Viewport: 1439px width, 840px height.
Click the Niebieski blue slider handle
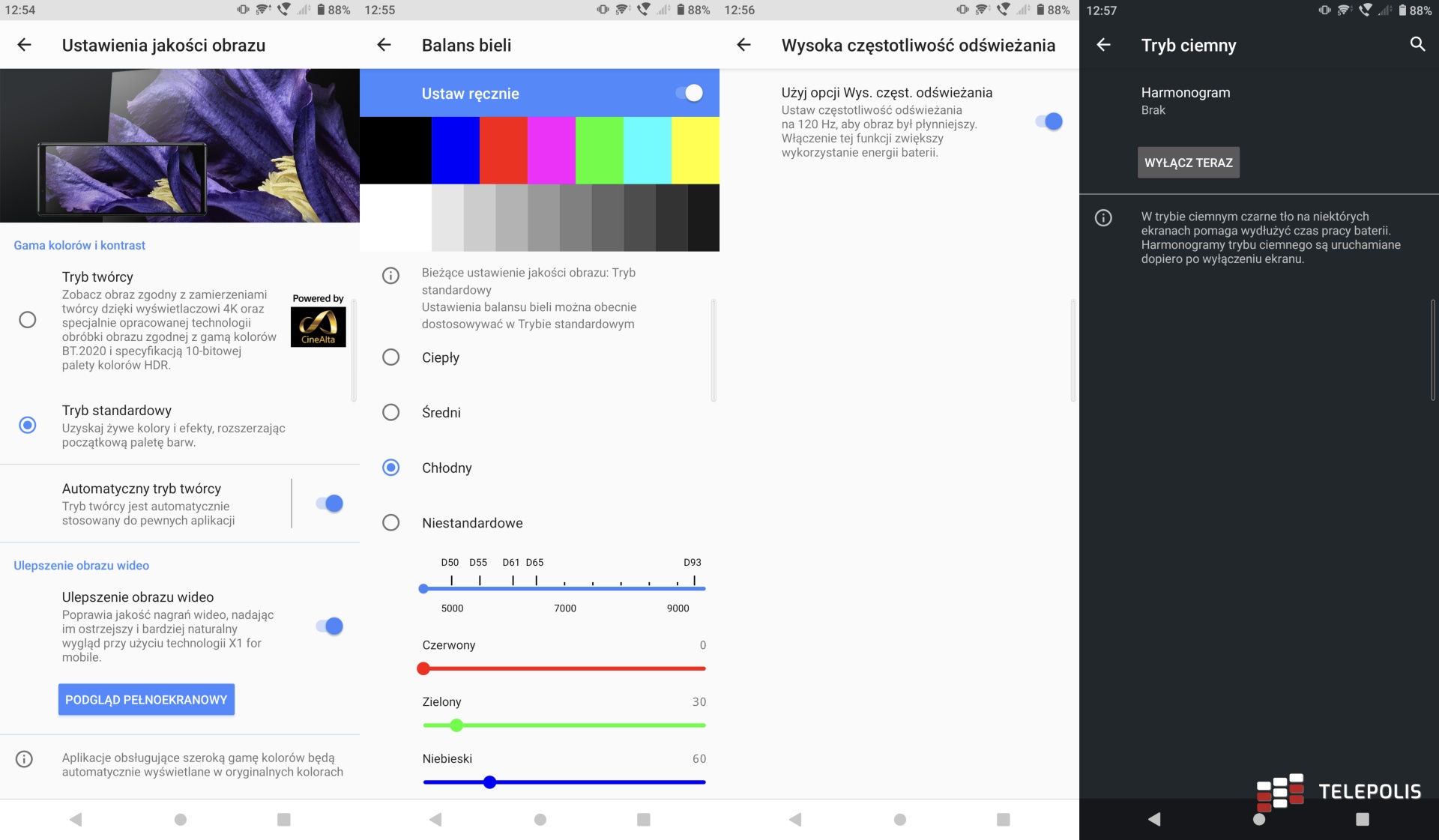[x=489, y=782]
